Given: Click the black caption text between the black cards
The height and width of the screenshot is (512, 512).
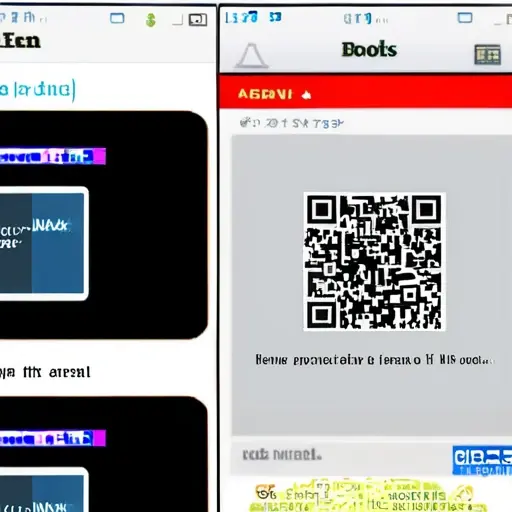Looking at the screenshot, I should point(45,372).
